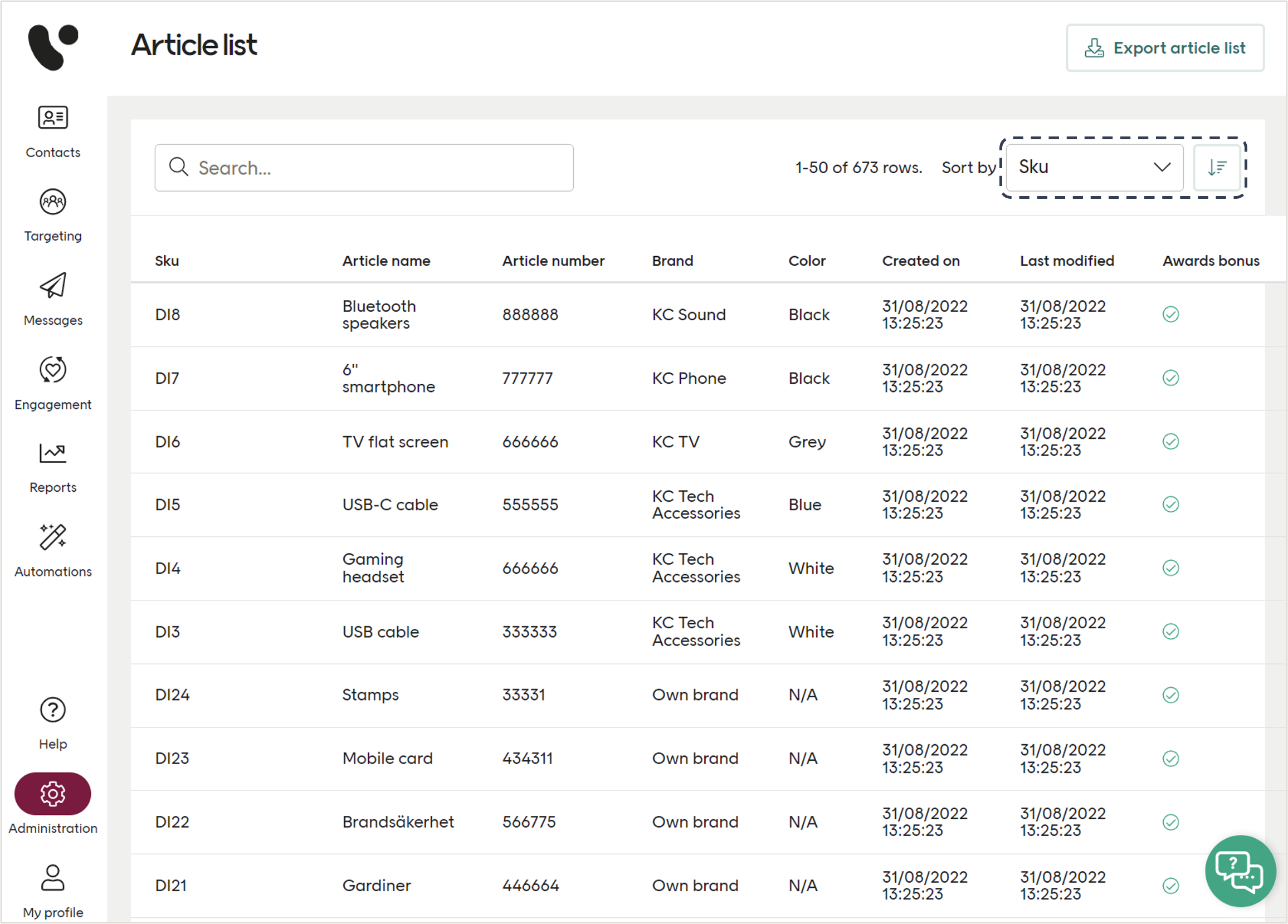Click the search magnifier icon
Image resolution: width=1288 pixels, height=924 pixels.
(x=179, y=167)
